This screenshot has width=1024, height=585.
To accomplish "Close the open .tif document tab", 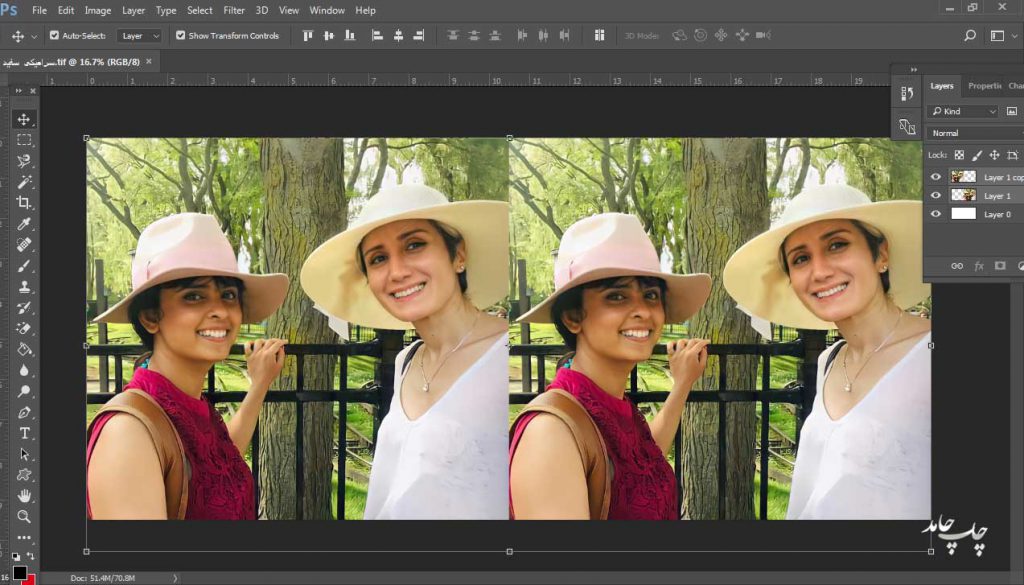I will [x=149, y=61].
